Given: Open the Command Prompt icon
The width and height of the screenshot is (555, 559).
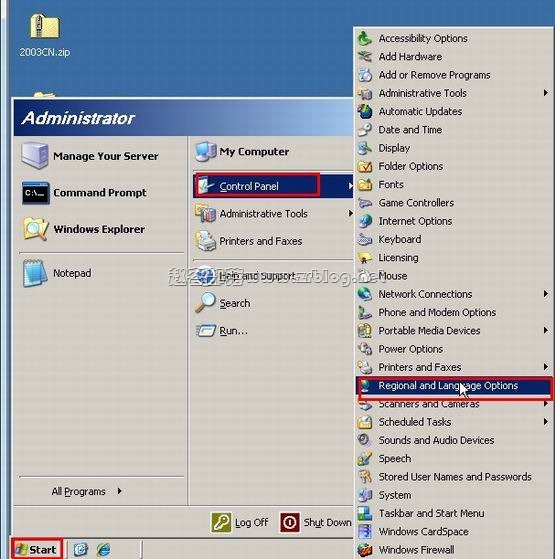Looking at the screenshot, I should pyautogui.click(x=35, y=193).
